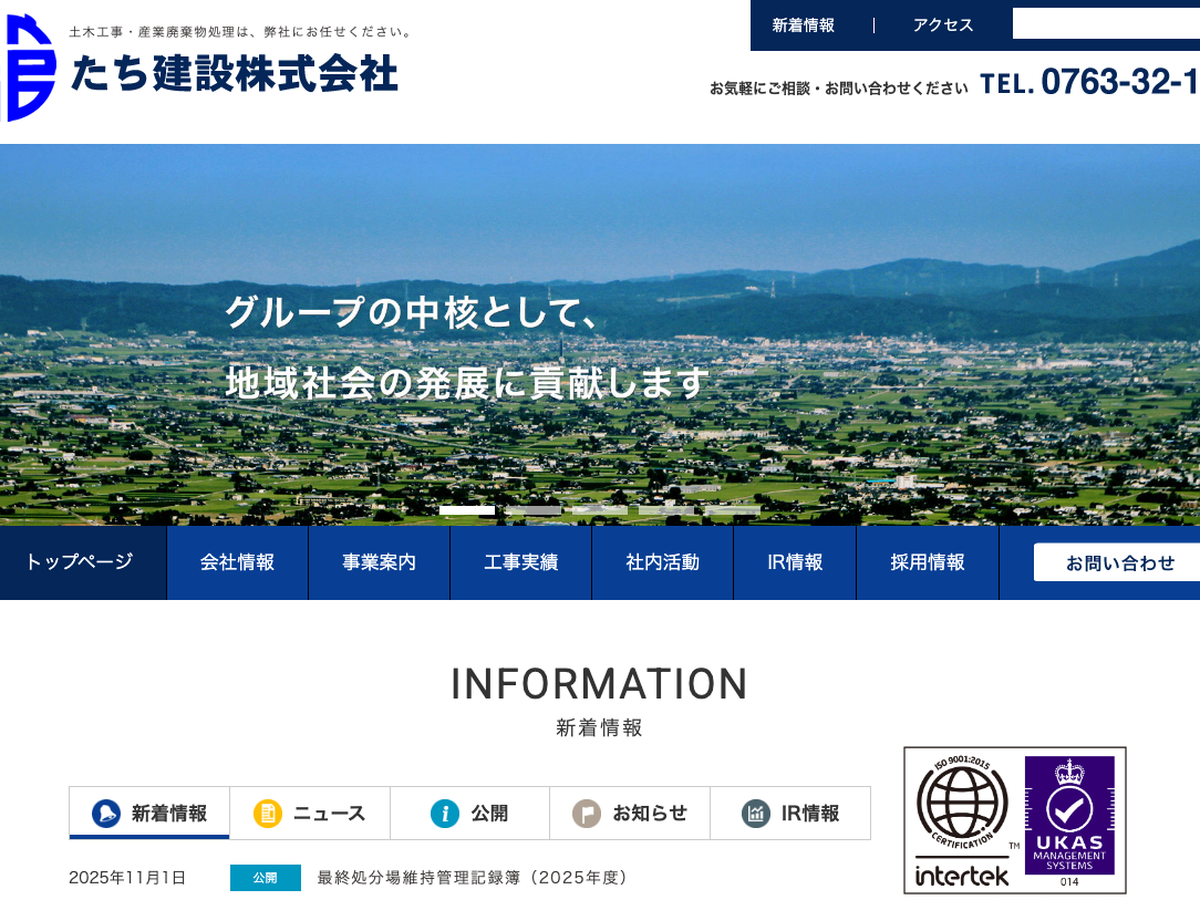The image size is (1200, 900).
Task: Open the 工事実績 navigation item
Action: [521, 562]
